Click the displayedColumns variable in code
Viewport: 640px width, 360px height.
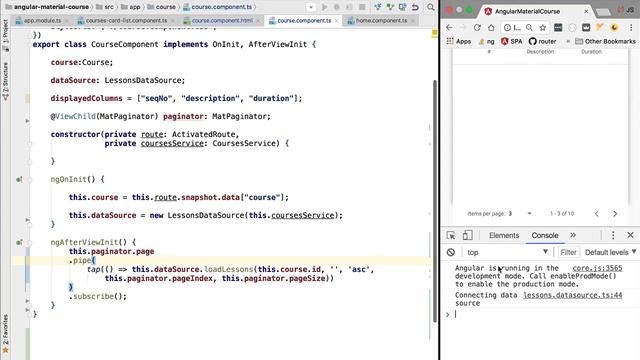[87, 98]
